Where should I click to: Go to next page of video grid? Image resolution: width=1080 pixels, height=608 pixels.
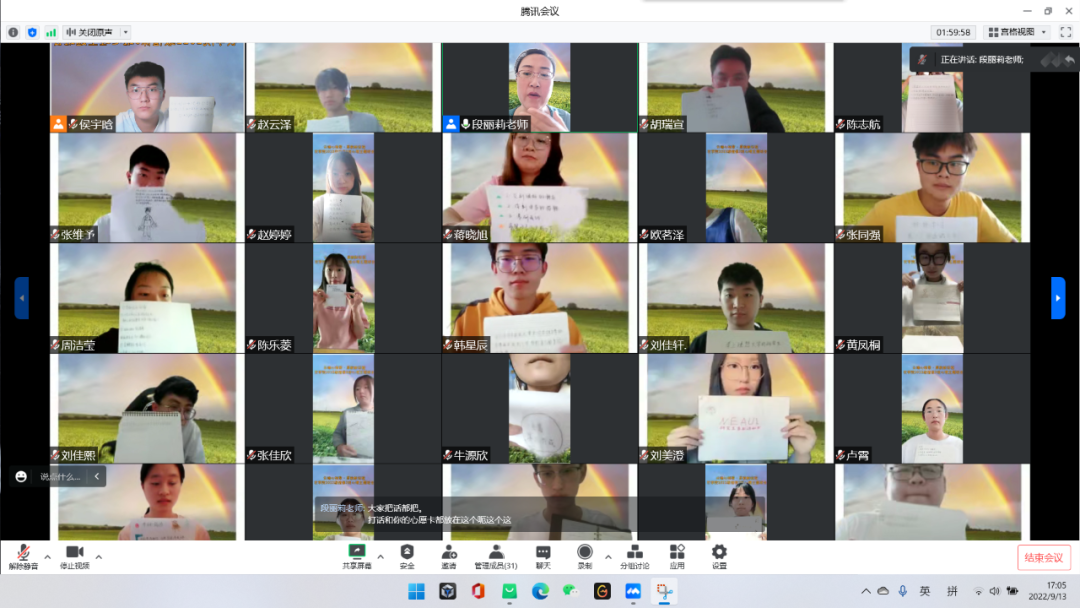tap(1058, 298)
